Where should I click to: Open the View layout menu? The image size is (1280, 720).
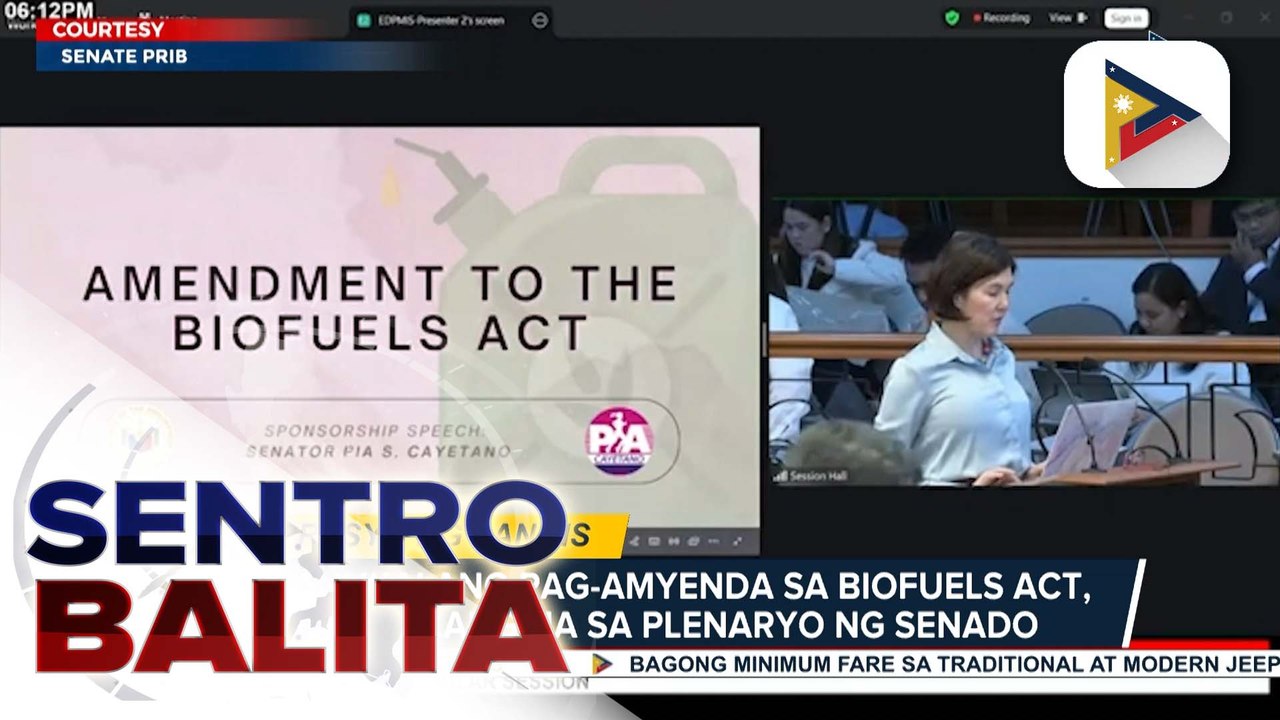click(1067, 18)
